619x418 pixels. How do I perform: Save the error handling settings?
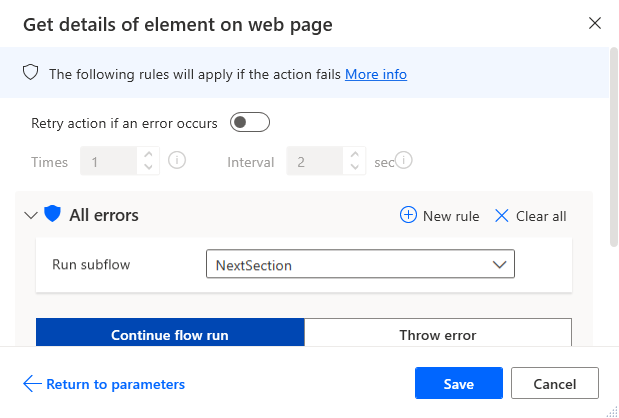point(459,383)
